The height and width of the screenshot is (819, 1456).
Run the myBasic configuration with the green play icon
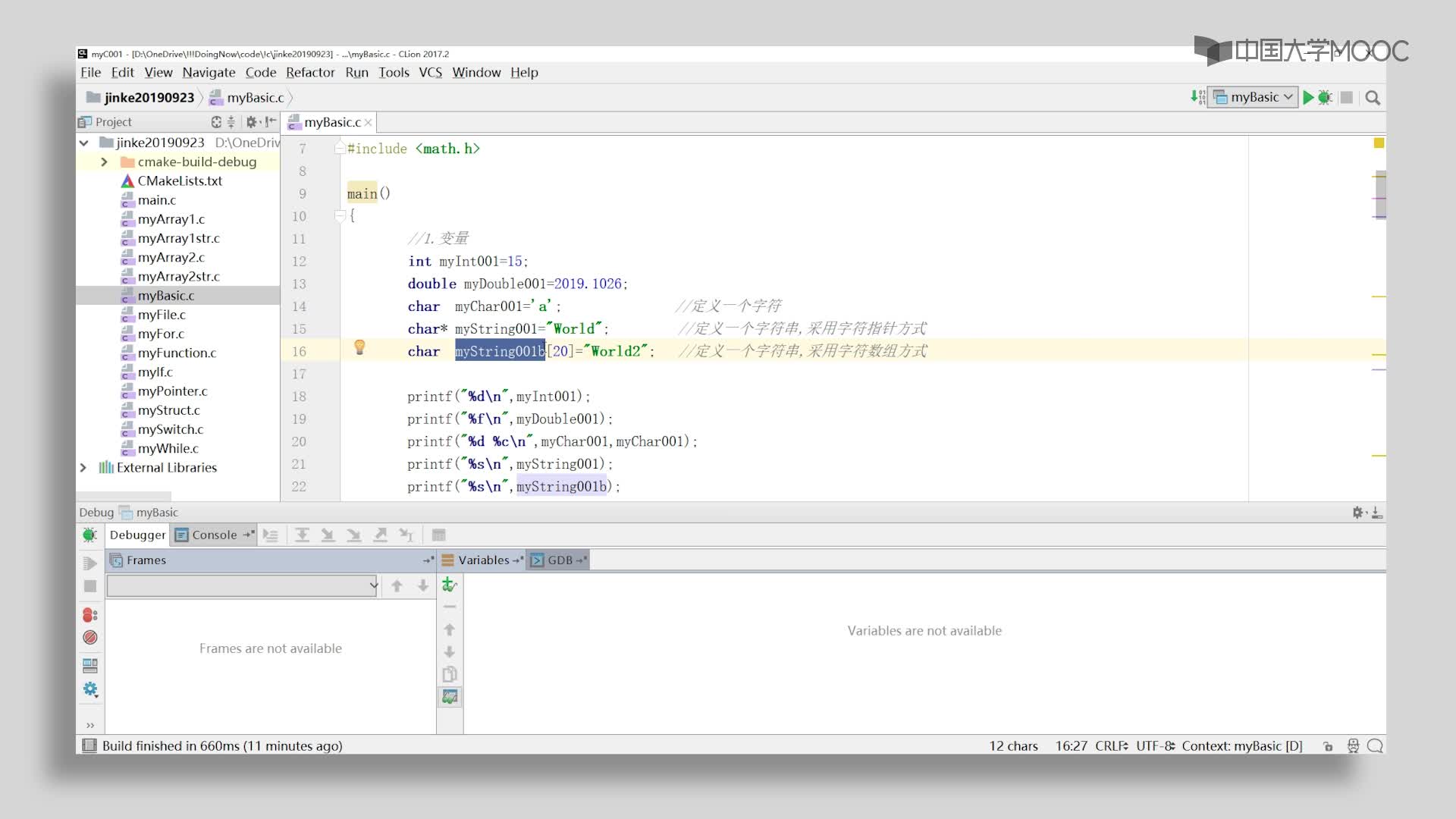[x=1308, y=98]
